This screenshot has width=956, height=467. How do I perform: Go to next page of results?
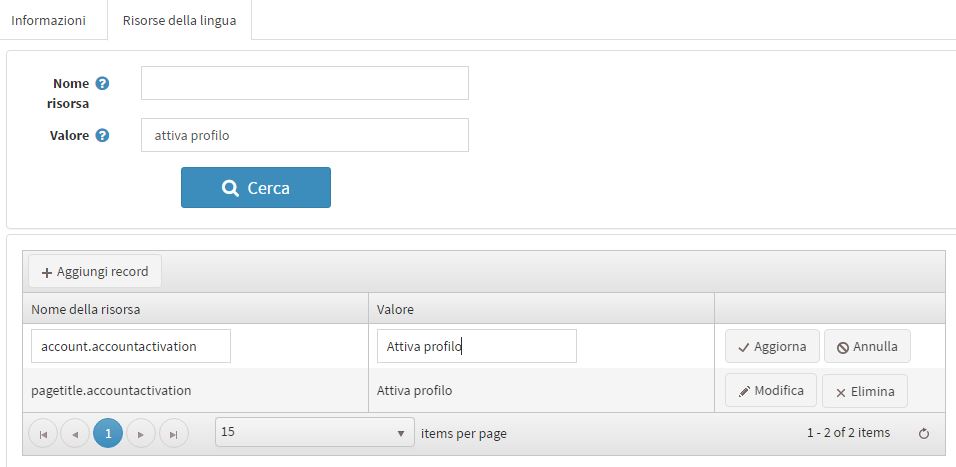(x=141, y=433)
